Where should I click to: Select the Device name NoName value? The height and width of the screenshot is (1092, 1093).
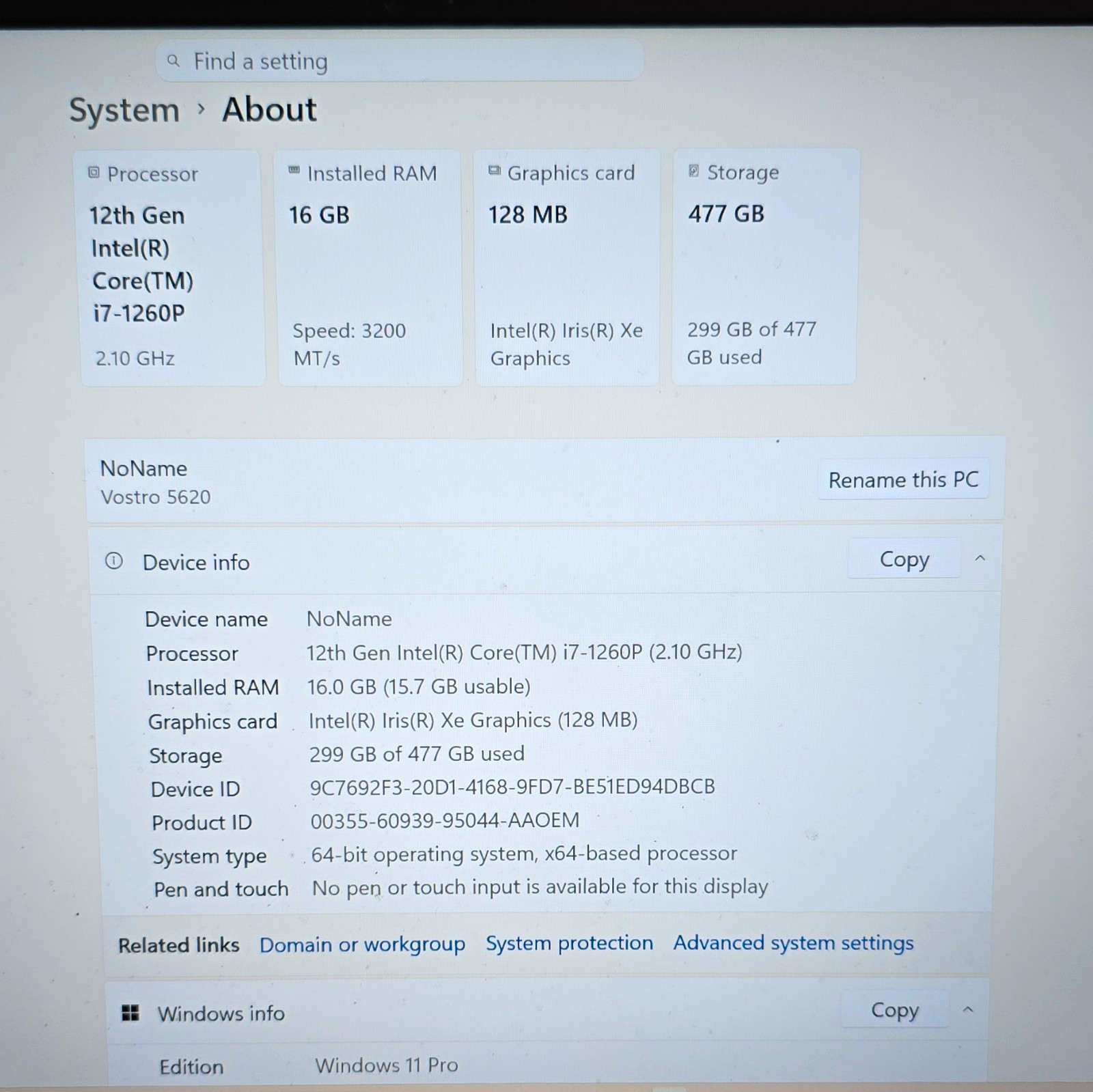tap(349, 619)
